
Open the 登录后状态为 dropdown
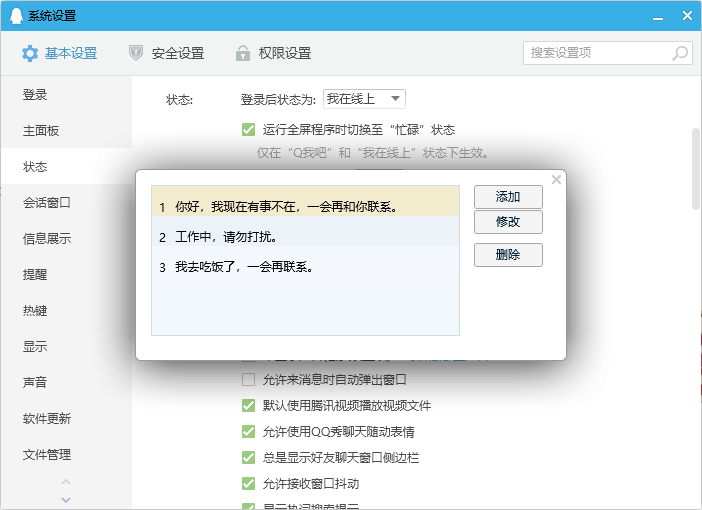click(x=364, y=99)
